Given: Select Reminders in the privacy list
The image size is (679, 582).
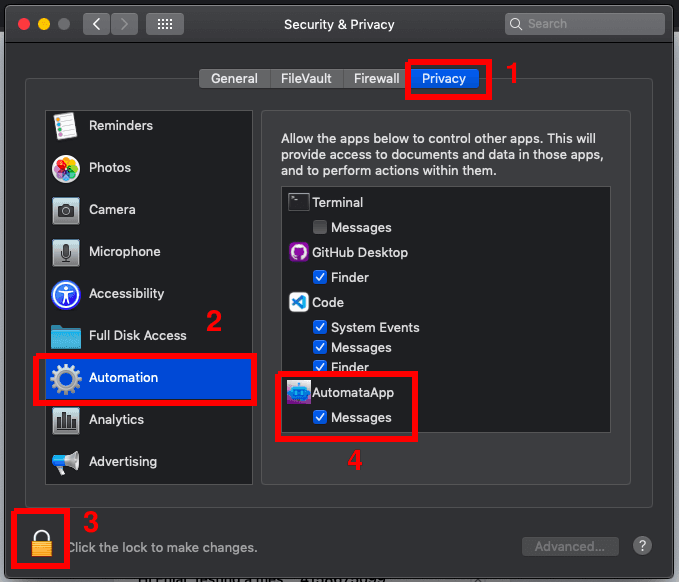Looking at the screenshot, I should [149, 126].
